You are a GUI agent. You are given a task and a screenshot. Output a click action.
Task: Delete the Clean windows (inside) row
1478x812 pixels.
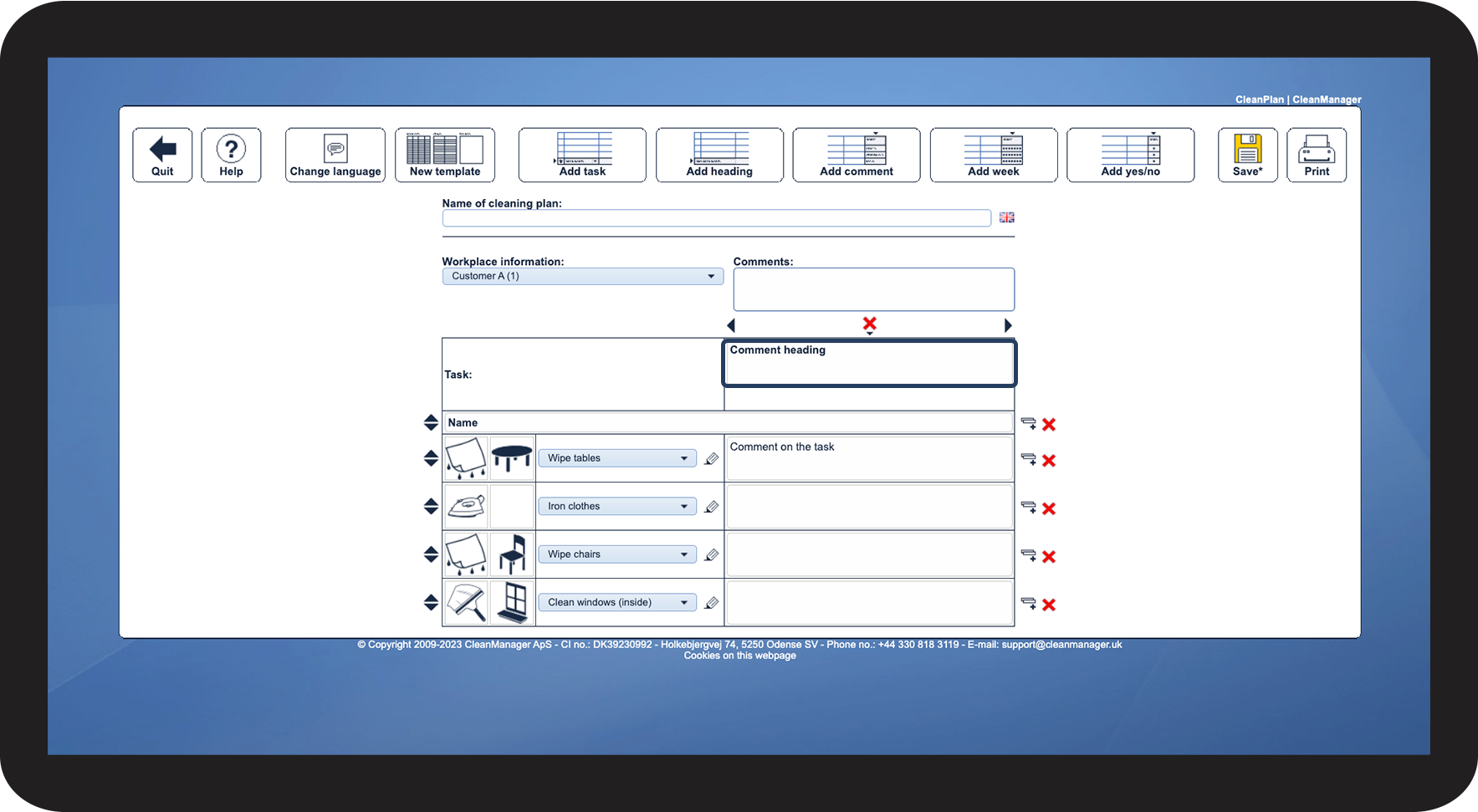pos(1049,605)
